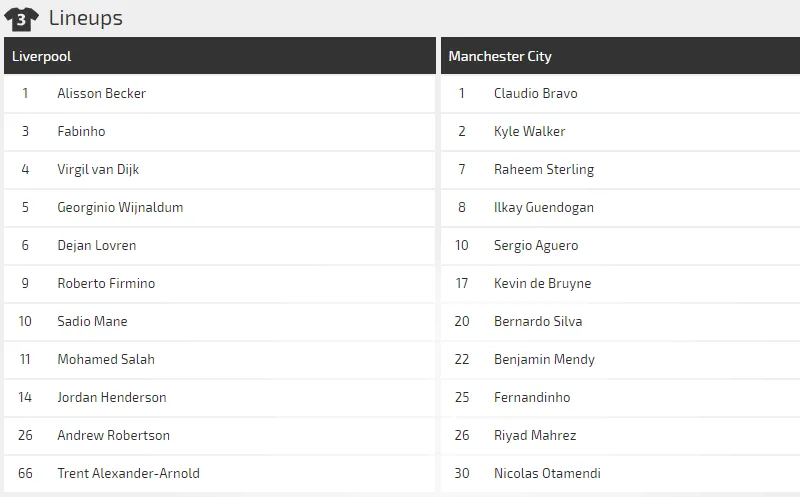The image size is (800, 497).
Task: Click Kevin de Bruyne's name
Action: 542,283
